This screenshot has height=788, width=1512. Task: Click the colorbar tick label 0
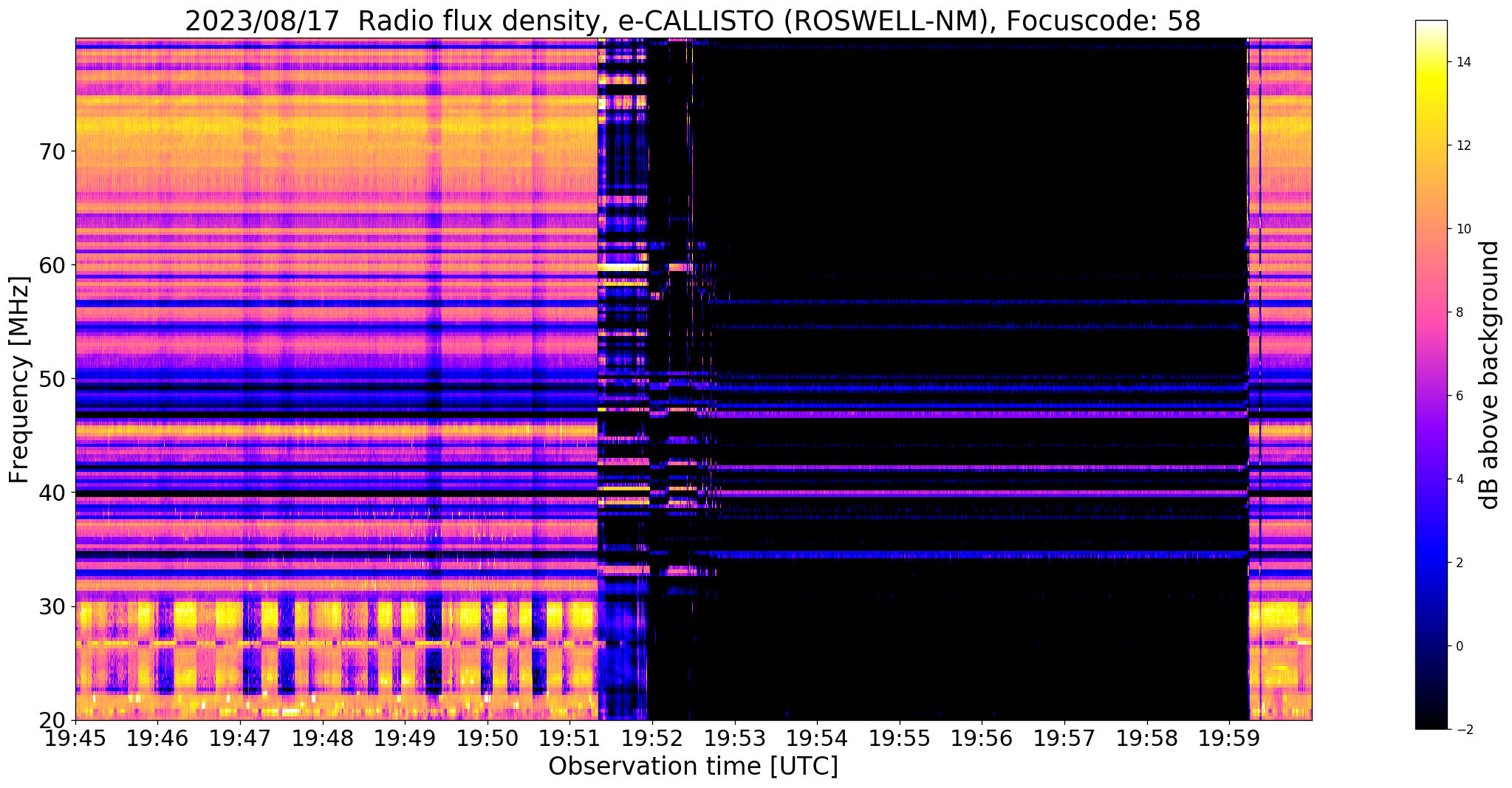click(x=1459, y=646)
